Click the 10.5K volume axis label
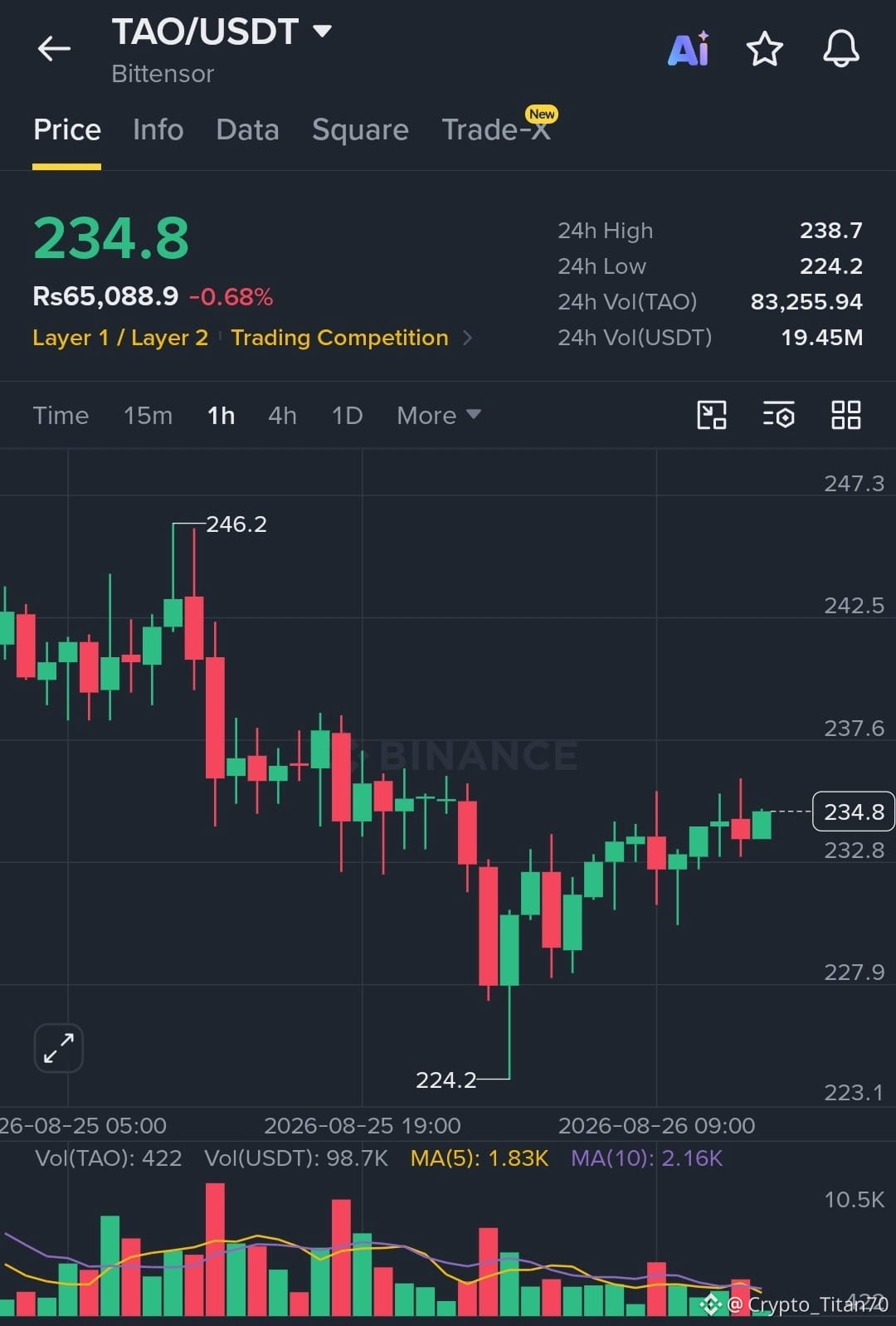This screenshot has height=1326, width=896. click(x=854, y=1200)
